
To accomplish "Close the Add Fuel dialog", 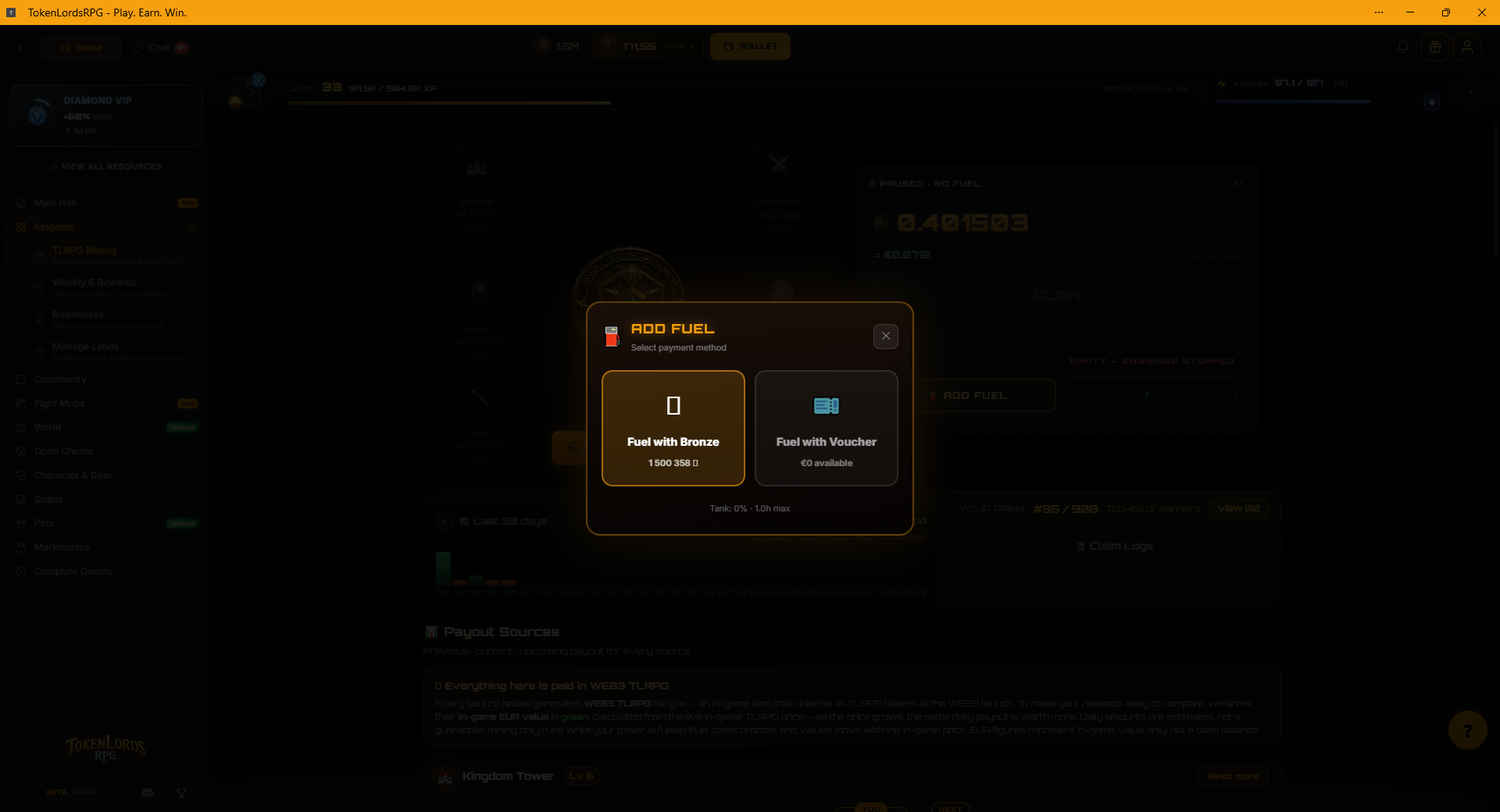I will pos(885,337).
